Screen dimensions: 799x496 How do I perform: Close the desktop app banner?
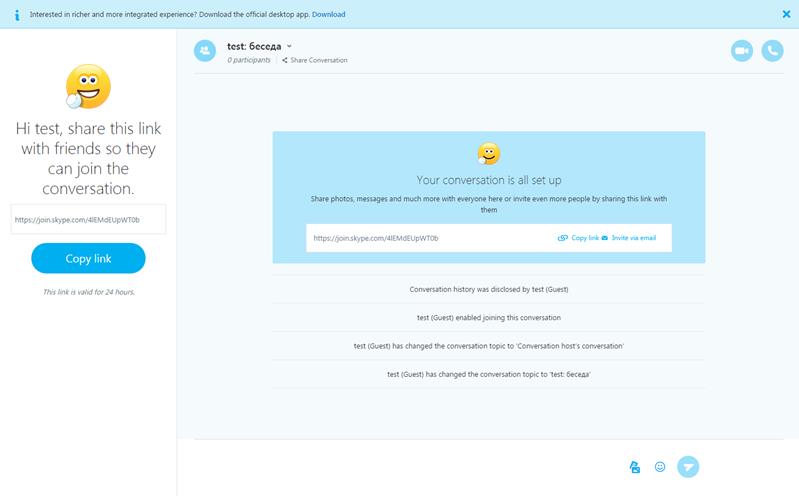click(x=786, y=14)
